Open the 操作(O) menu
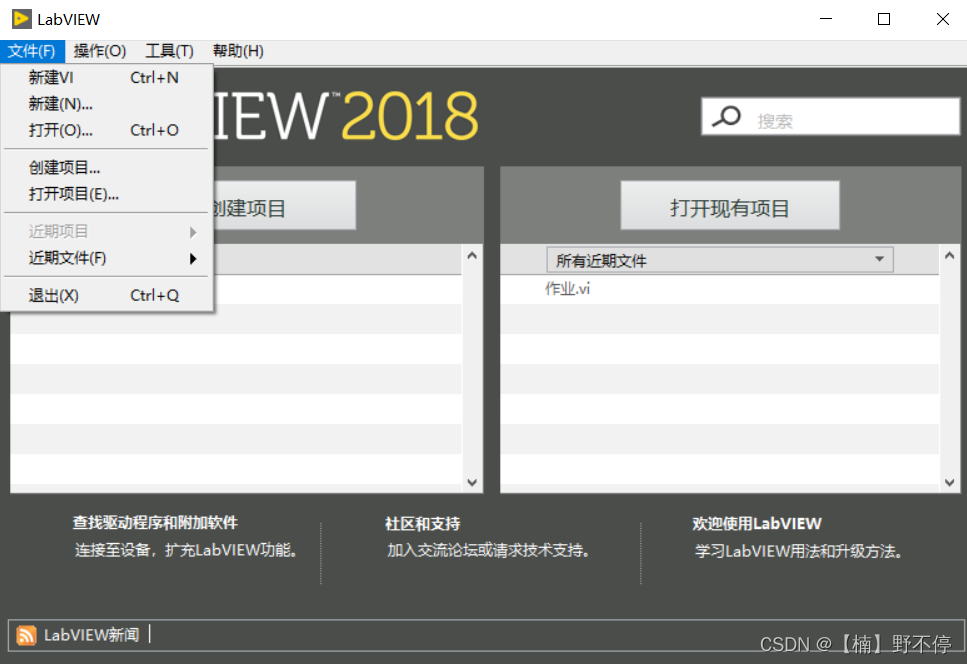 pos(99,50)
